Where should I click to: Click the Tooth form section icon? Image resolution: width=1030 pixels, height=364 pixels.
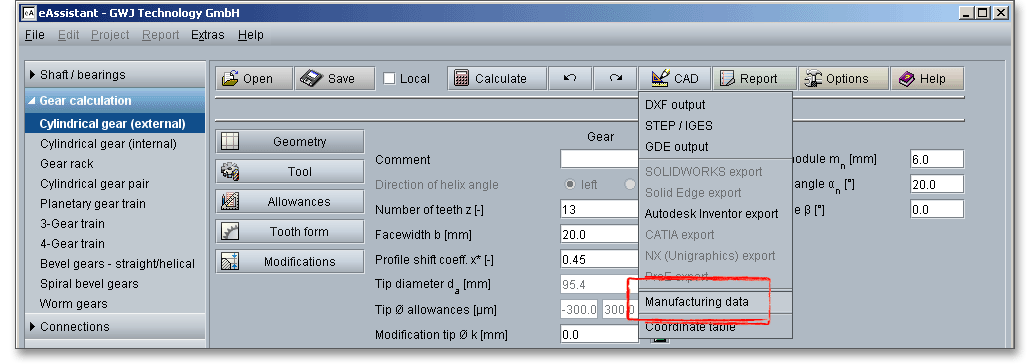click(x=230, y=231)
